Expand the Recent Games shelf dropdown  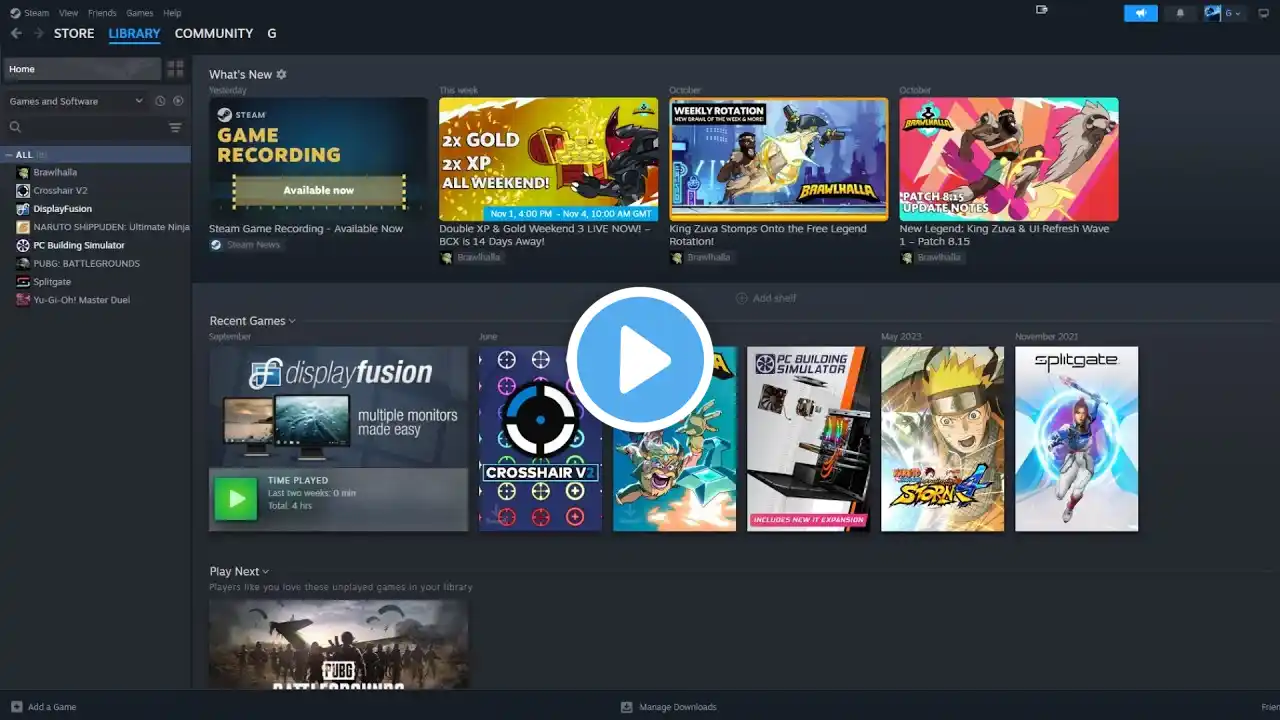point(292,321)
